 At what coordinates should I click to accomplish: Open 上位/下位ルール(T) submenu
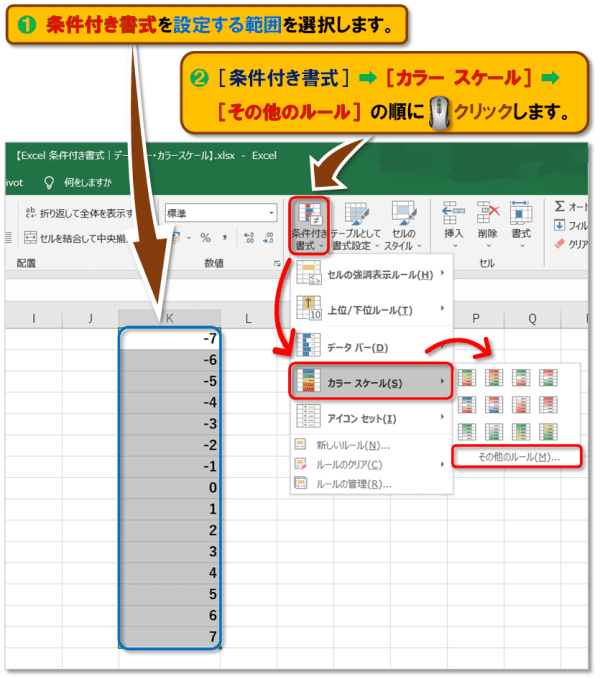pyautogui.click(x=371, y=309)
